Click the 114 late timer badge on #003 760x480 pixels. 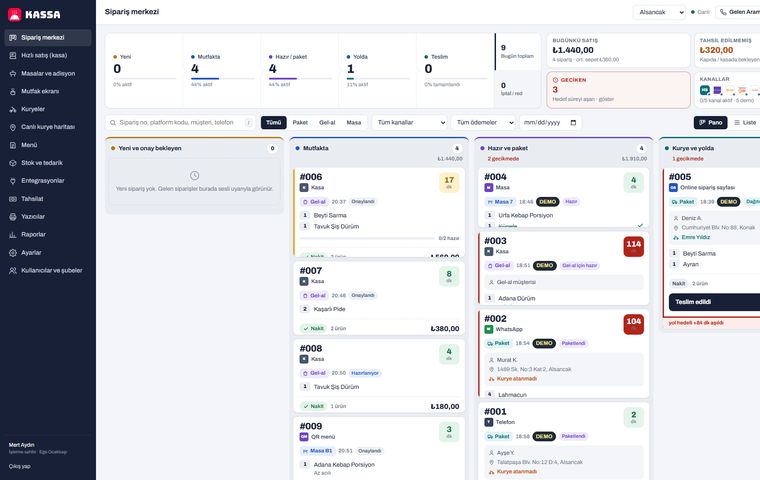[633, 247]
